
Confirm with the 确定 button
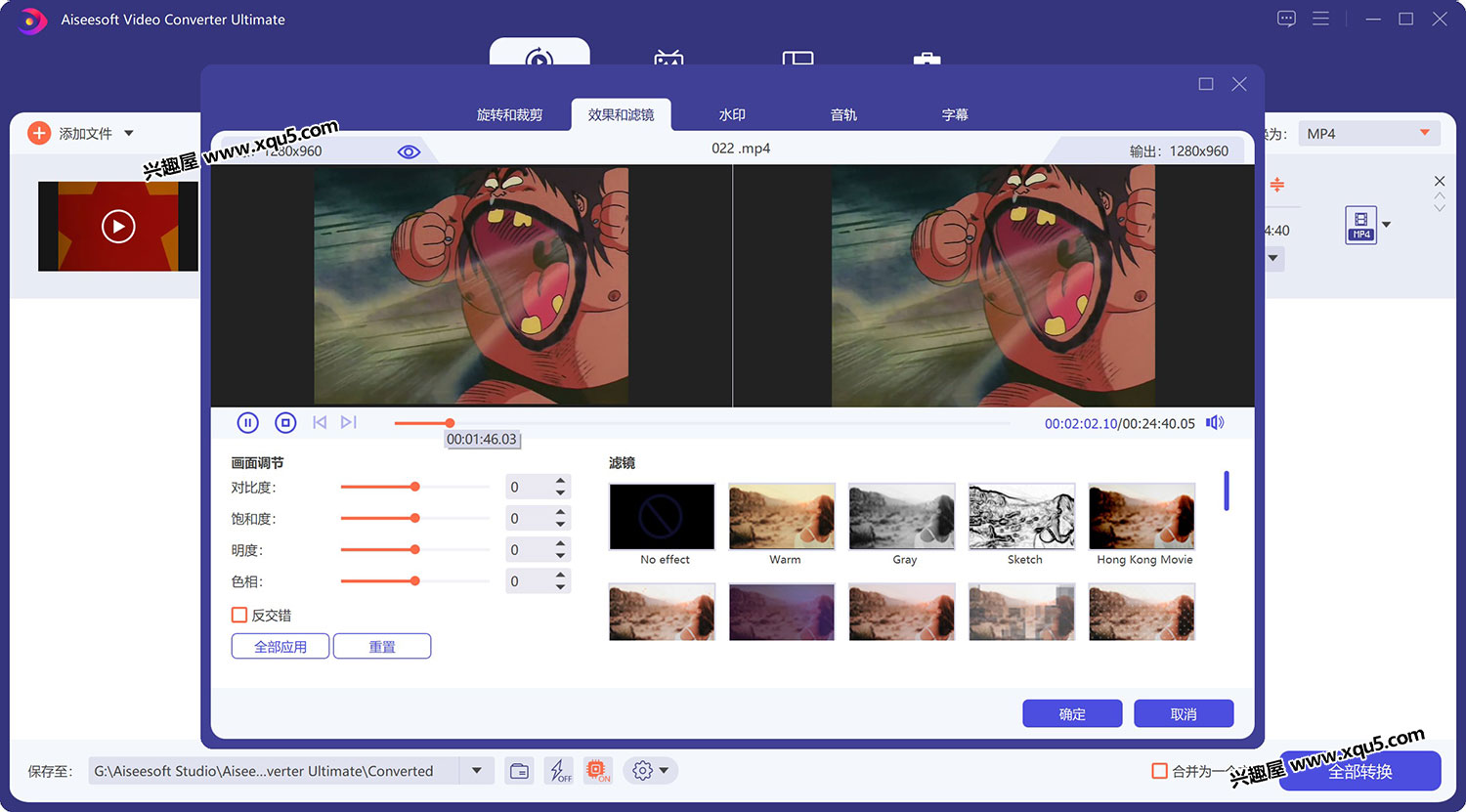click(1072, 714)
